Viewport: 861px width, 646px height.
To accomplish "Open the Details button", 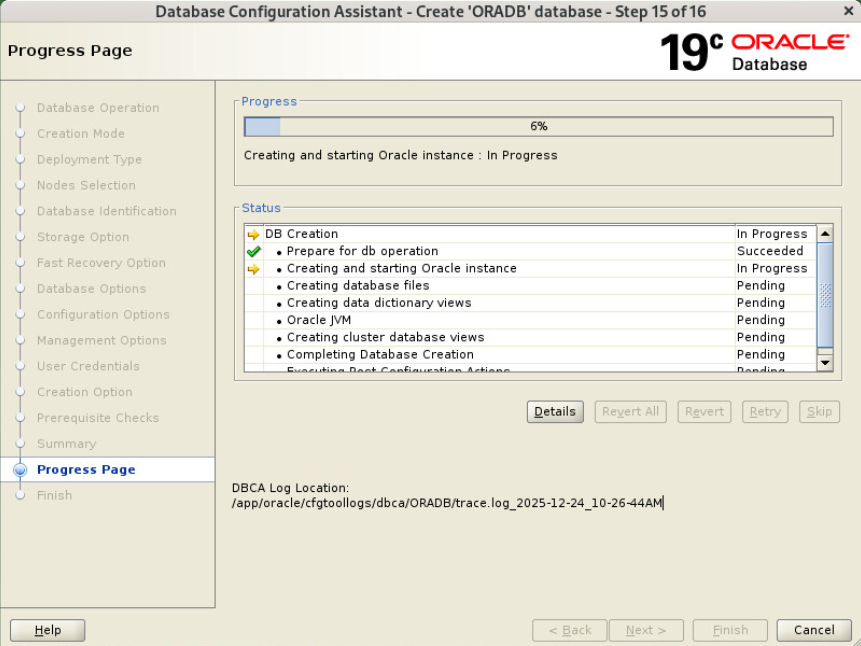I will tap(555, 411).
